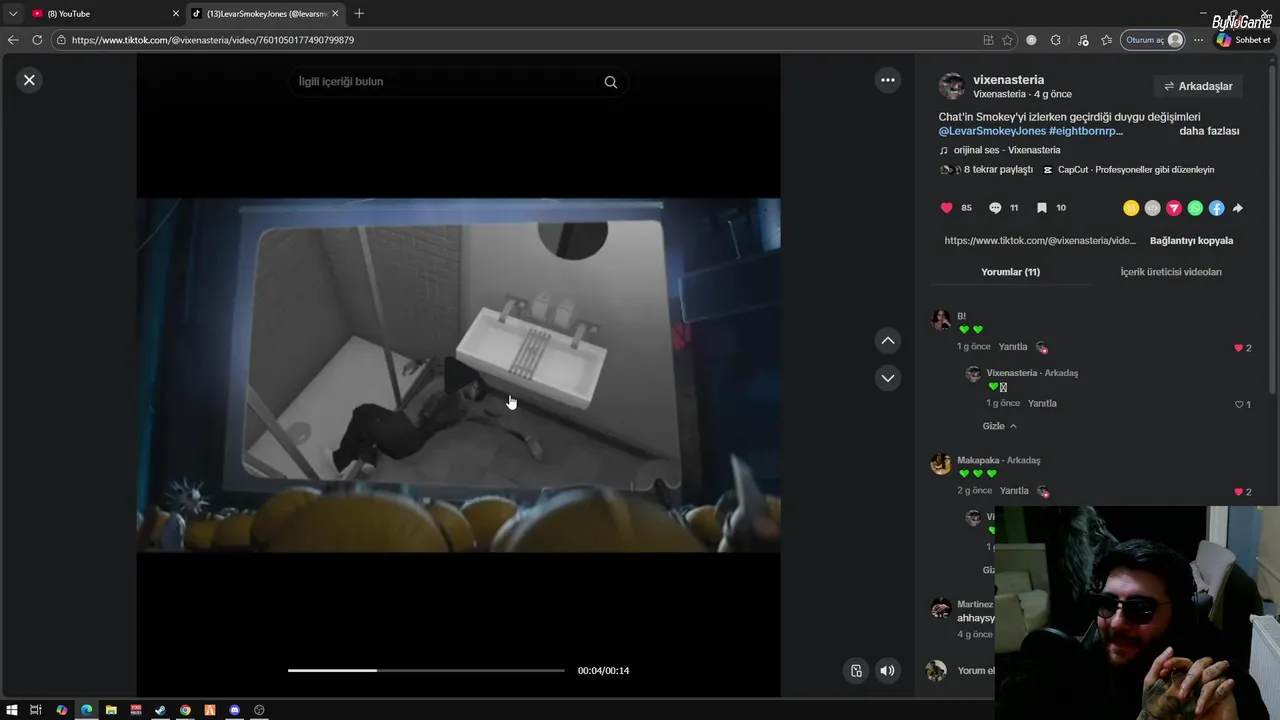Share the video via the WhatsApp icon
This screenshot has height=720, width=1280.
[1195, 208]
